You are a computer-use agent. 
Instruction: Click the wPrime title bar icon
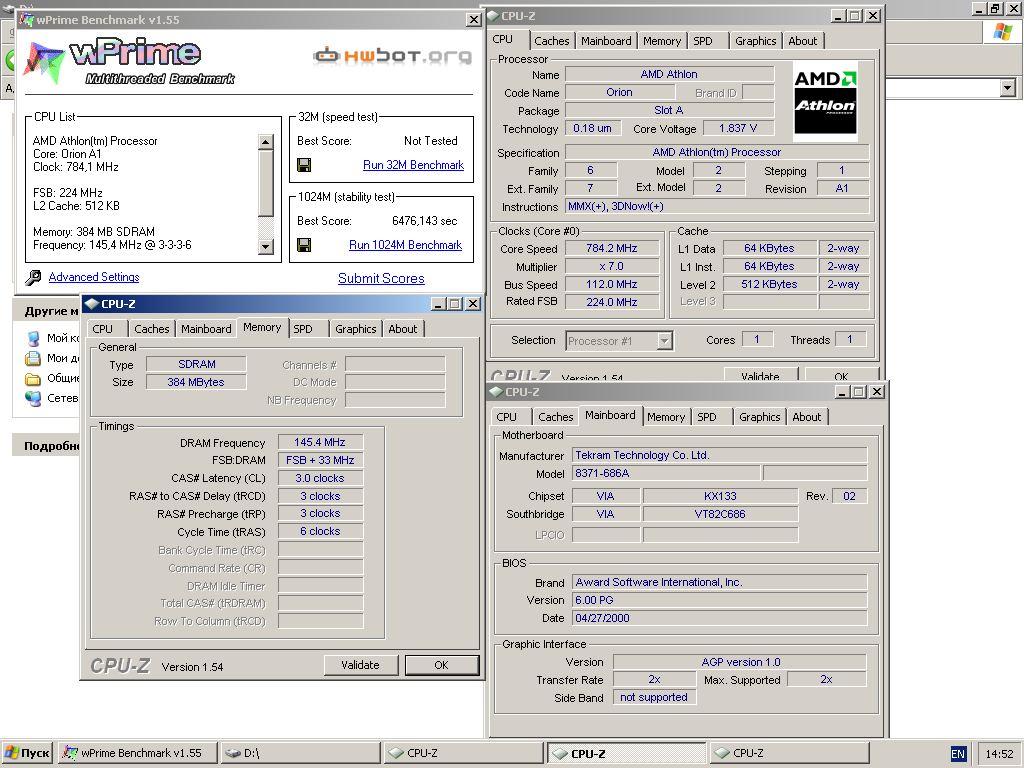pos(27,20)
